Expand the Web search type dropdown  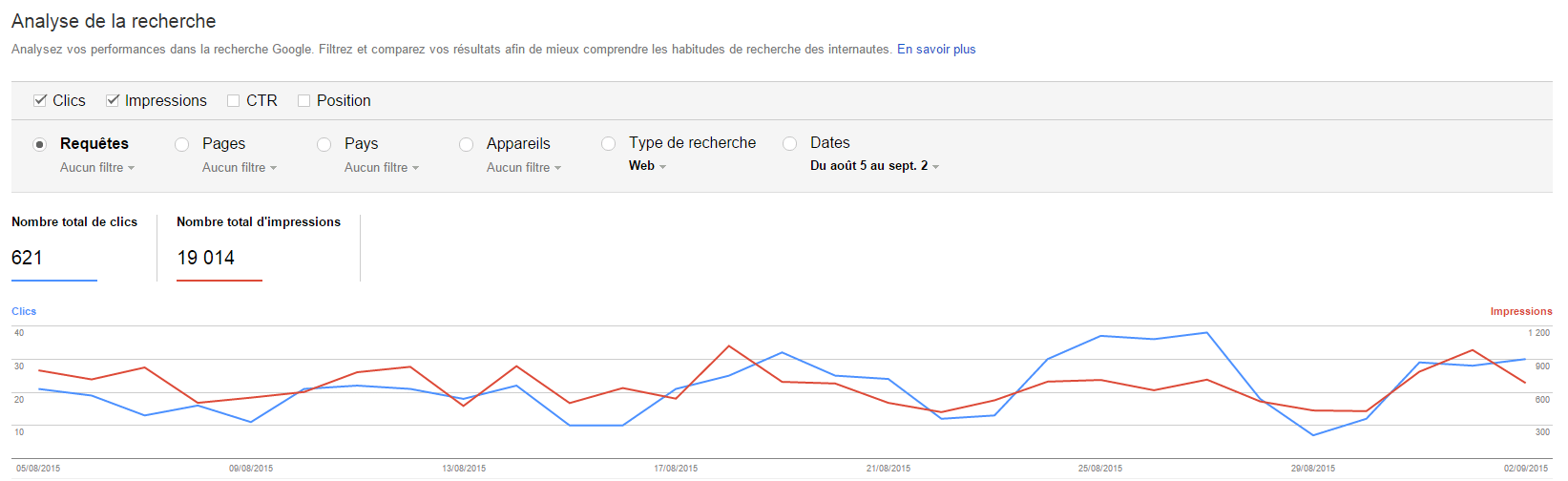(647, 166)
